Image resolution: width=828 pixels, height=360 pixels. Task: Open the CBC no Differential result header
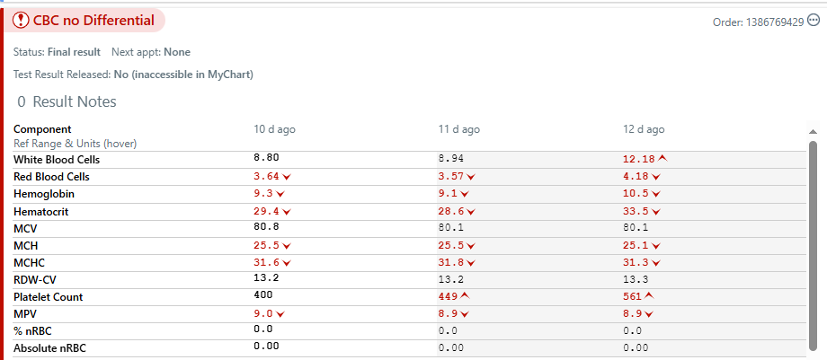point(89,21)
